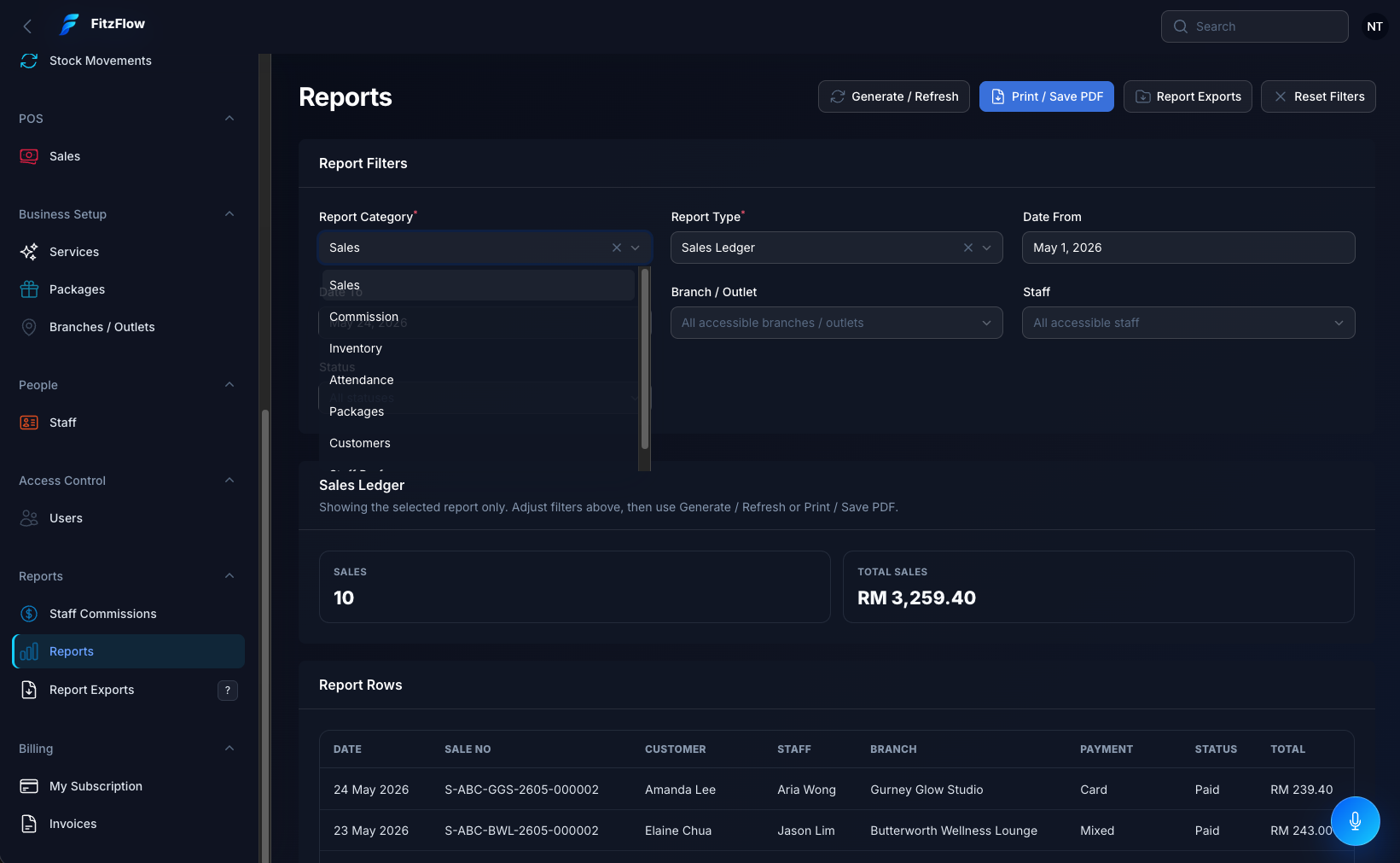
Task: Open the Staff filter dropdown
Action: (1188, 323)
